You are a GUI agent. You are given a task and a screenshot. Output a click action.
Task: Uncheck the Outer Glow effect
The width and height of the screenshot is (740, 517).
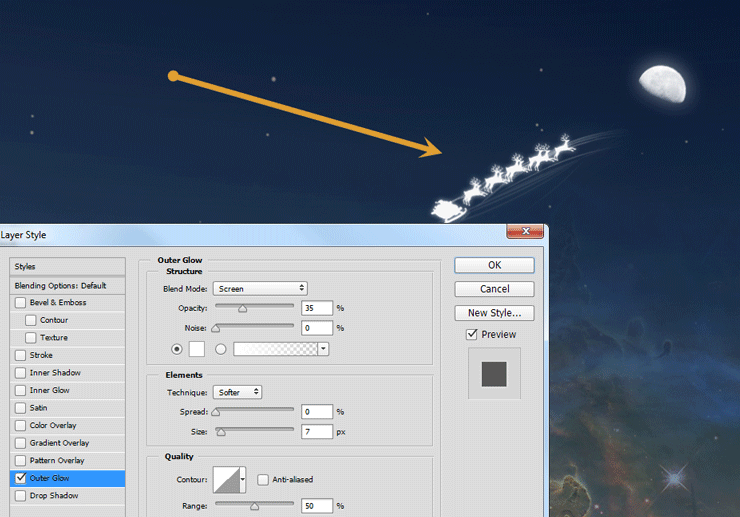point(20,478)
